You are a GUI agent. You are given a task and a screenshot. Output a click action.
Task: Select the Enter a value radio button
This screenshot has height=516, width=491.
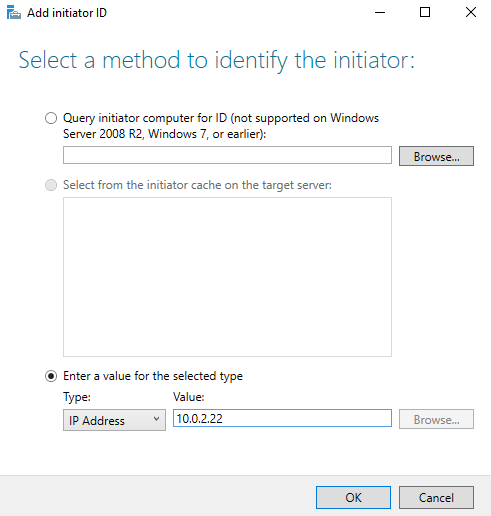(x=51, y=376)
